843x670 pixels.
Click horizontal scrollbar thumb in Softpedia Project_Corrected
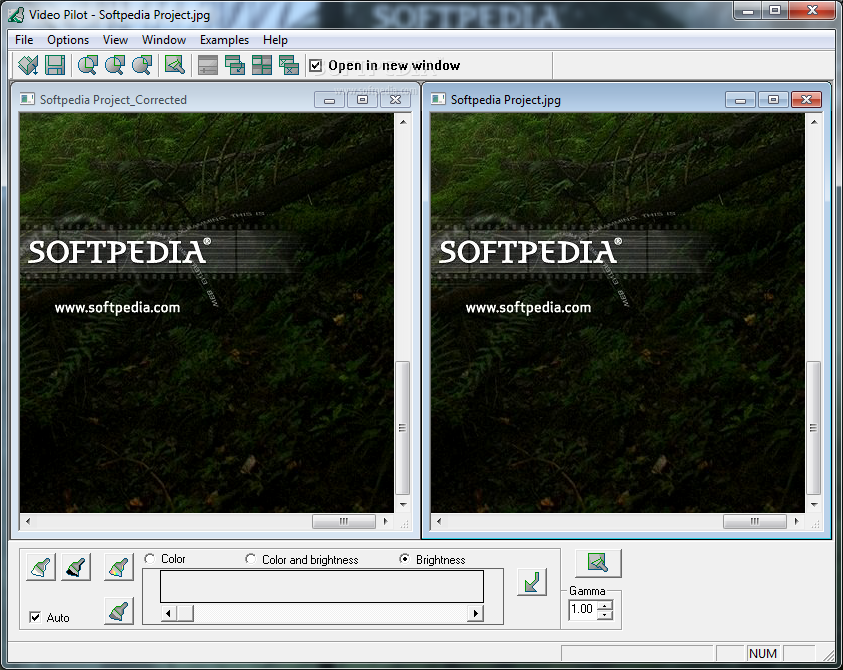(x=344, y=521)
